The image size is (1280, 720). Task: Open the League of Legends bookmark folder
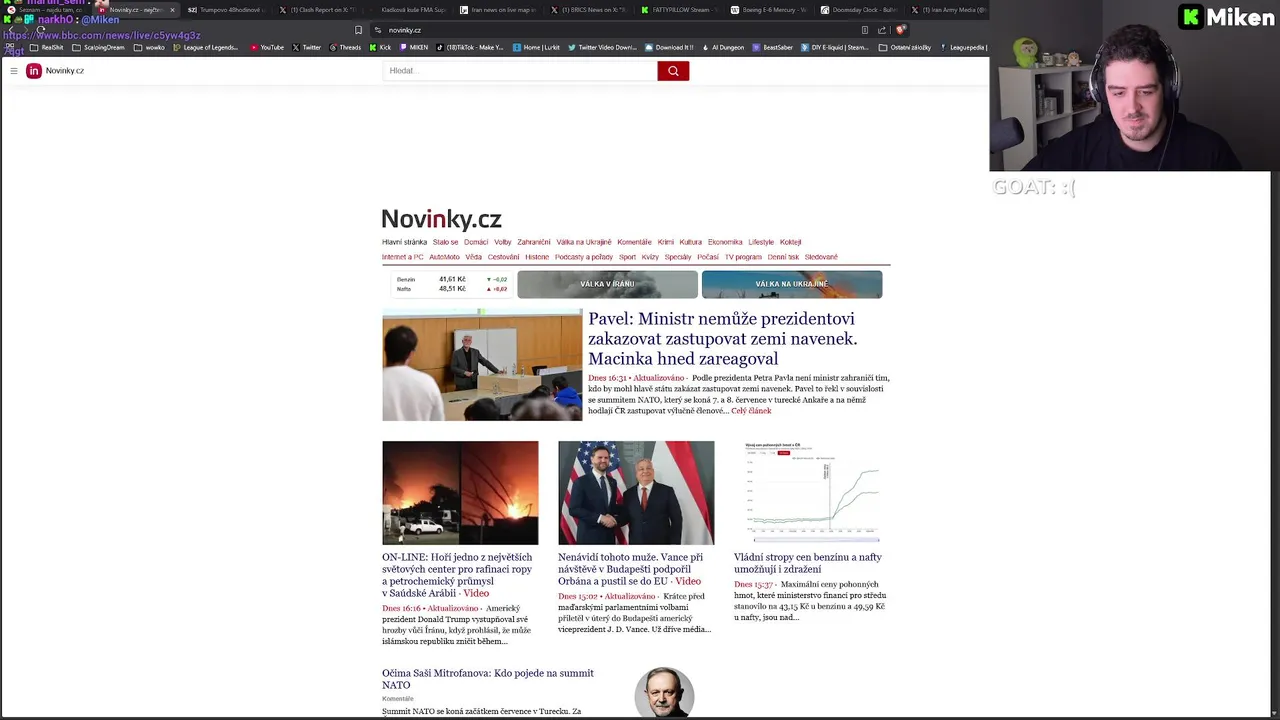coord(205,47)
